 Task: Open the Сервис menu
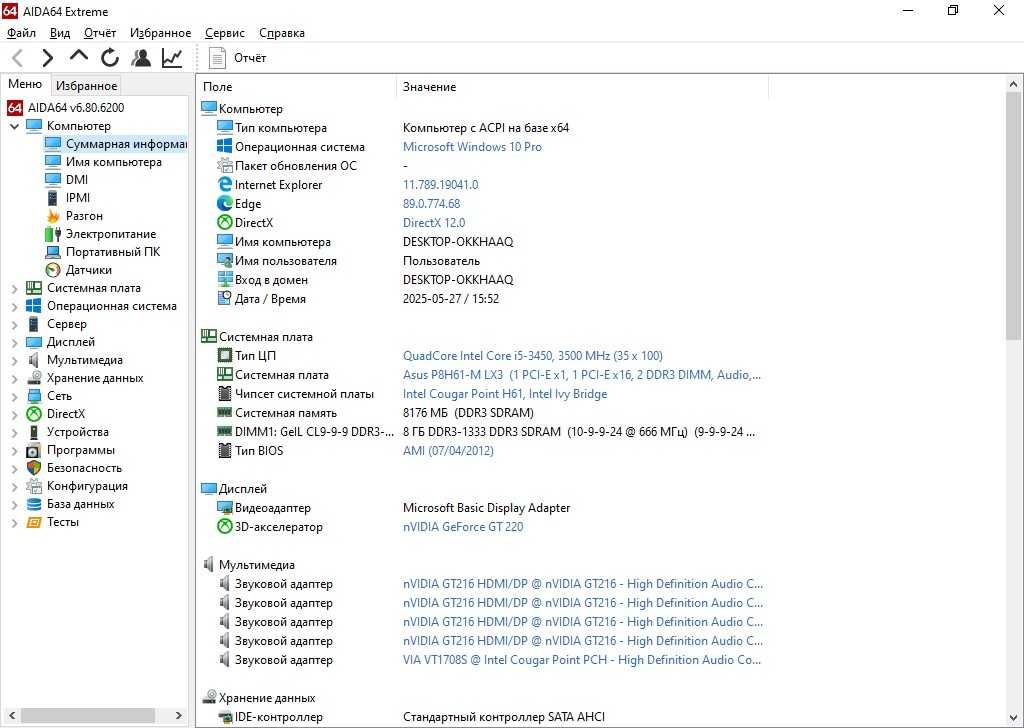[225, 33]
